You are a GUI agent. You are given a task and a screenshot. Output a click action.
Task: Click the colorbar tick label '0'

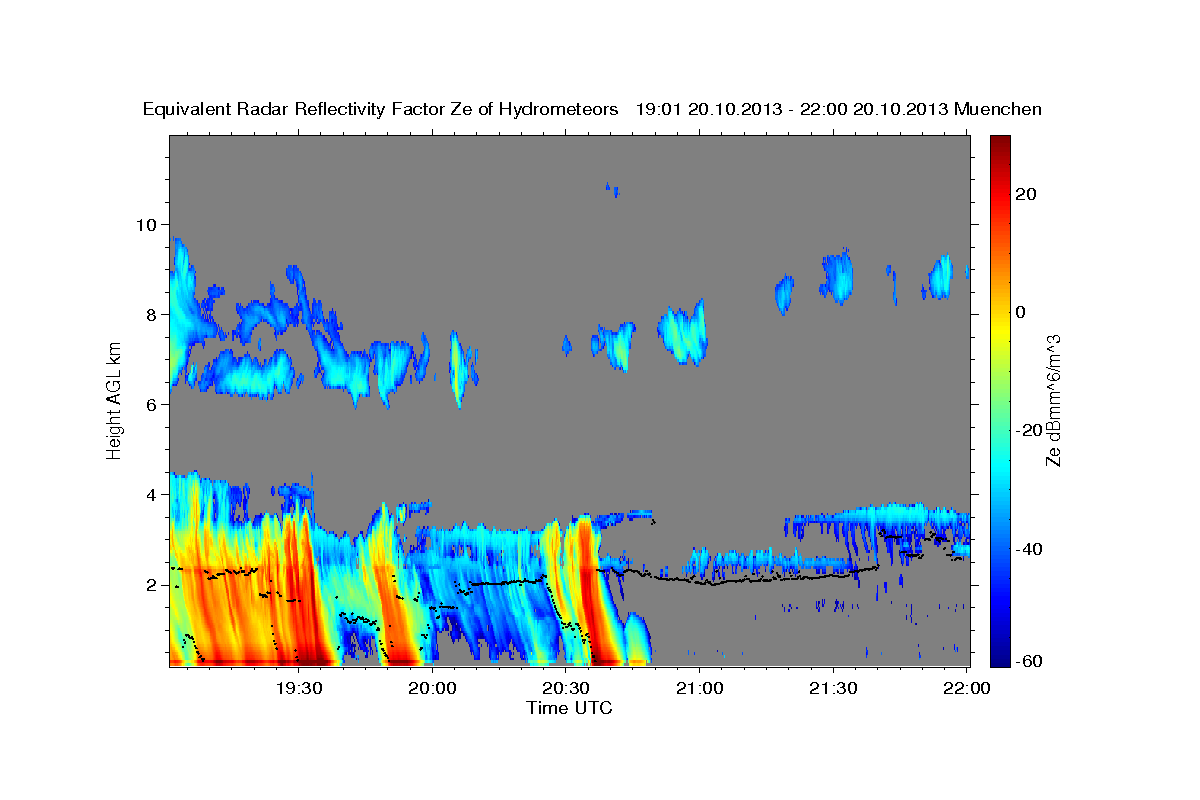tap(1020, 312)
